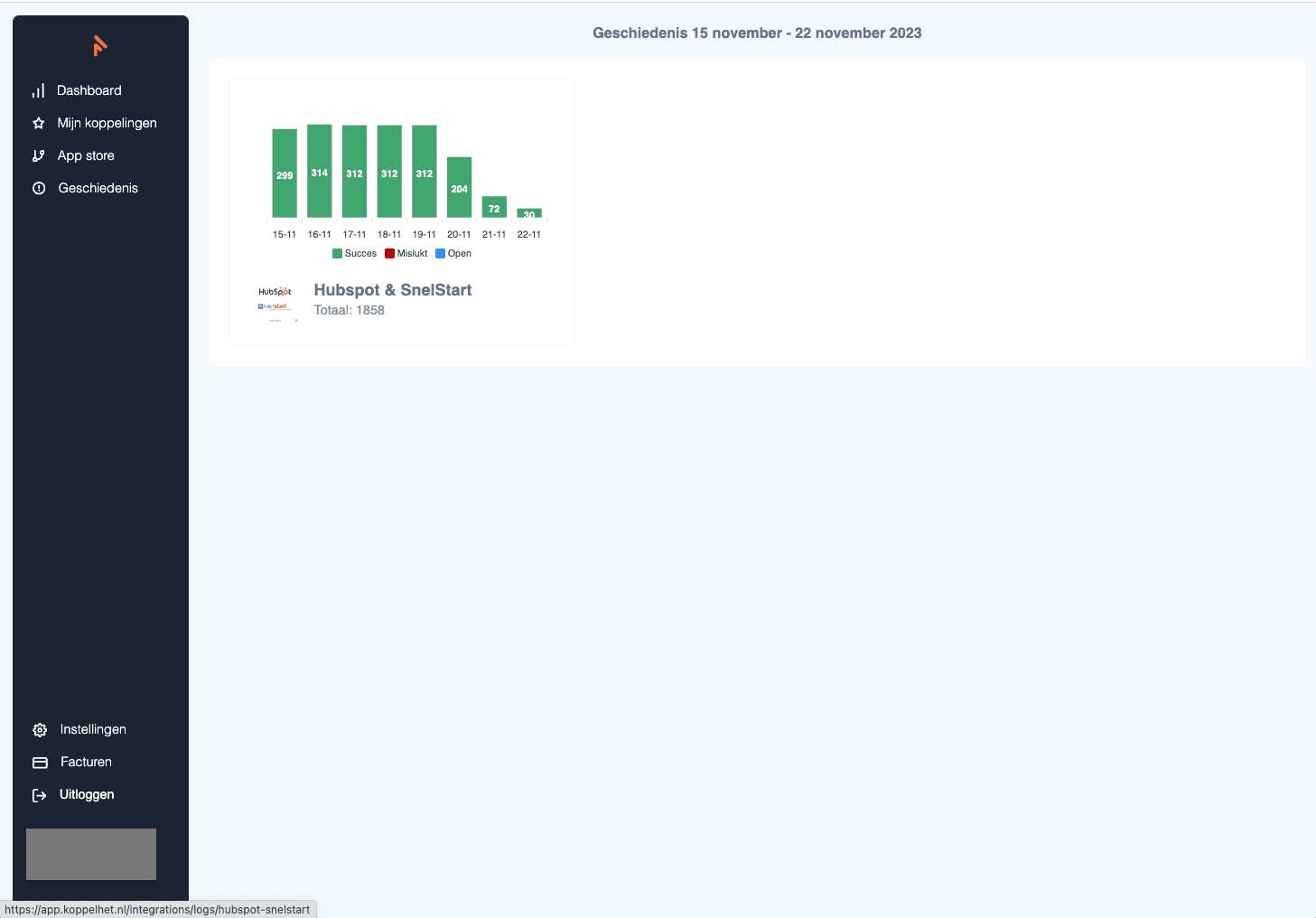Click the green Succes legend swatch
The image size is (1316, 918).
(338, 254)
